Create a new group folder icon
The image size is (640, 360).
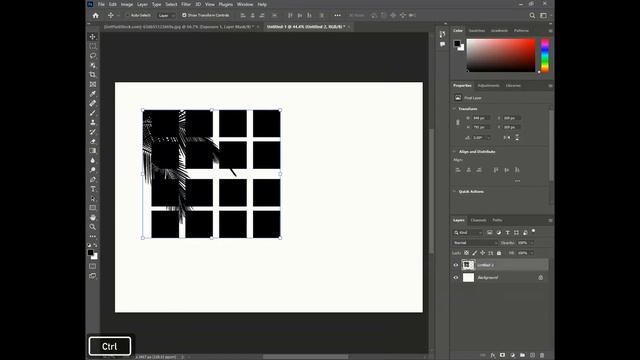click(x=522, y=356)
